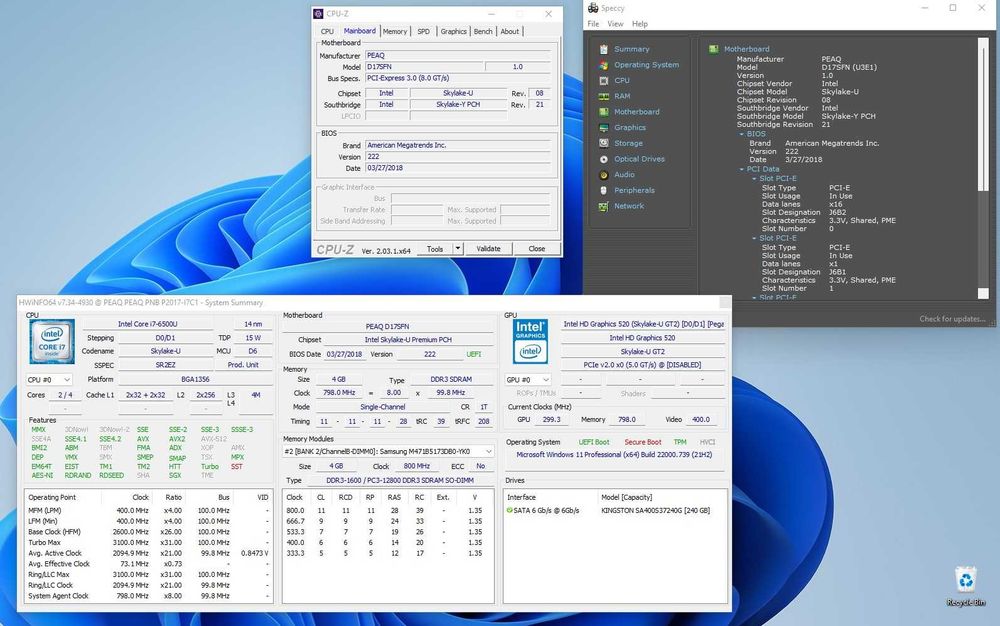
Task: Click the Turbo Max operating point row
Action: click(148, 542)
